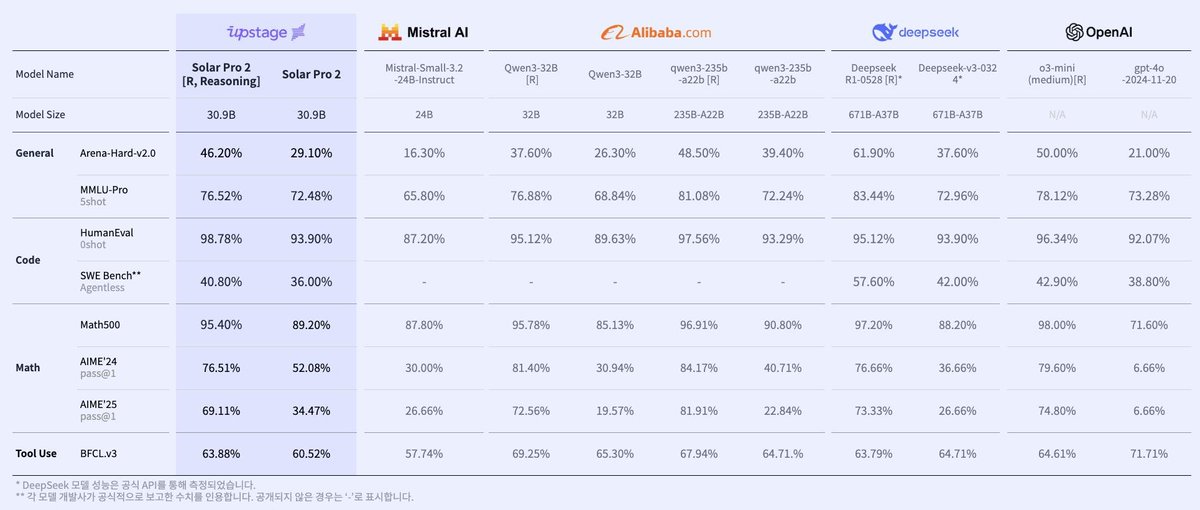Select the BFCL.v3 Tool Use label

coord(99,453)
